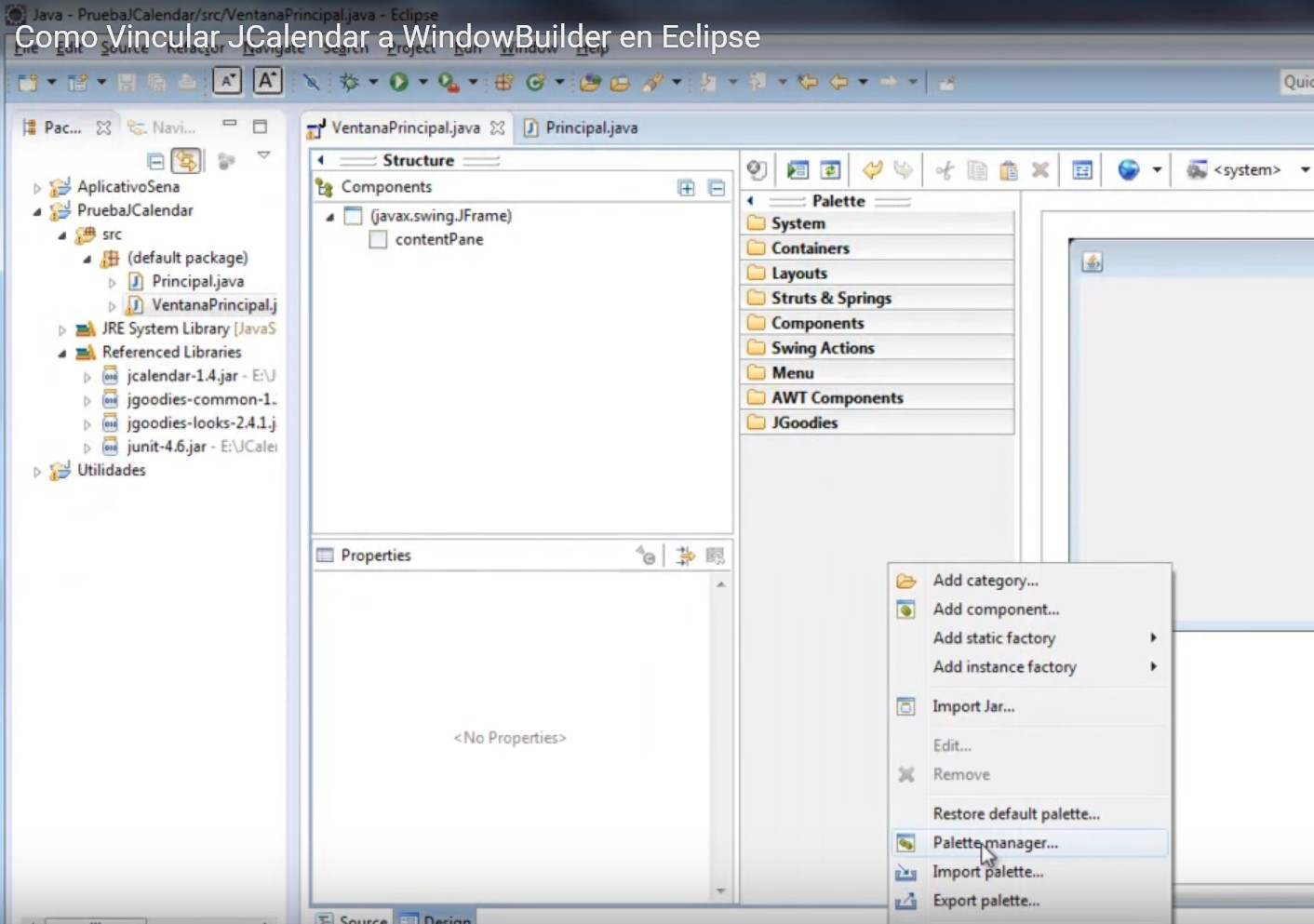Click Show advanced properties icon in Properties

(x=686, y=556)
